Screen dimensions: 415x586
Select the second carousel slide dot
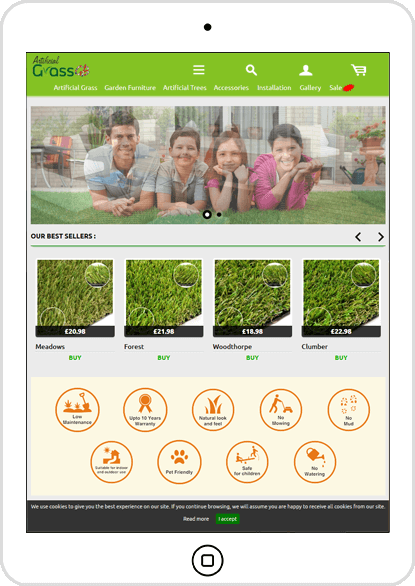point(219,215)
